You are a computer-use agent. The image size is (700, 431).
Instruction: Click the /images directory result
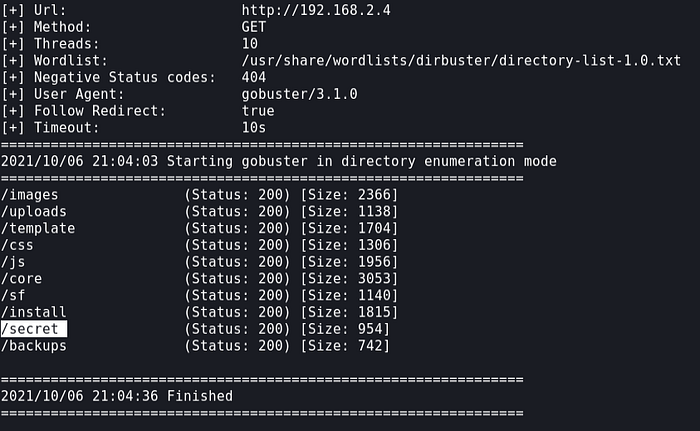[x=30, y=194]
